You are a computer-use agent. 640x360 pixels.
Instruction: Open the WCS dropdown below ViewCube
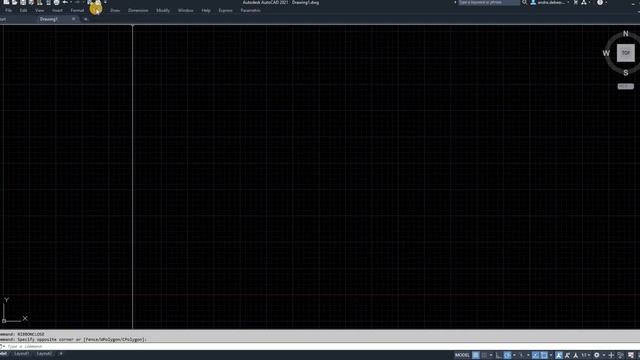(x=626, y=87)
